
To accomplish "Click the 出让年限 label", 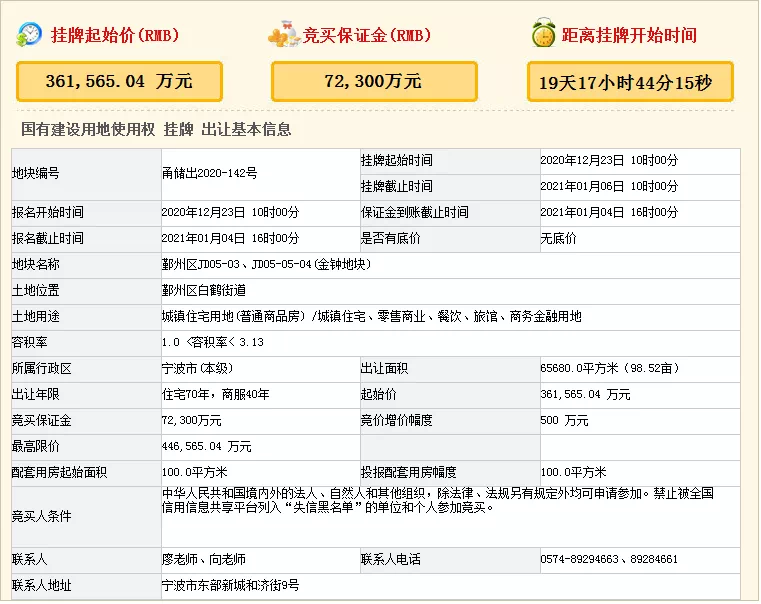I will point(35,394).
